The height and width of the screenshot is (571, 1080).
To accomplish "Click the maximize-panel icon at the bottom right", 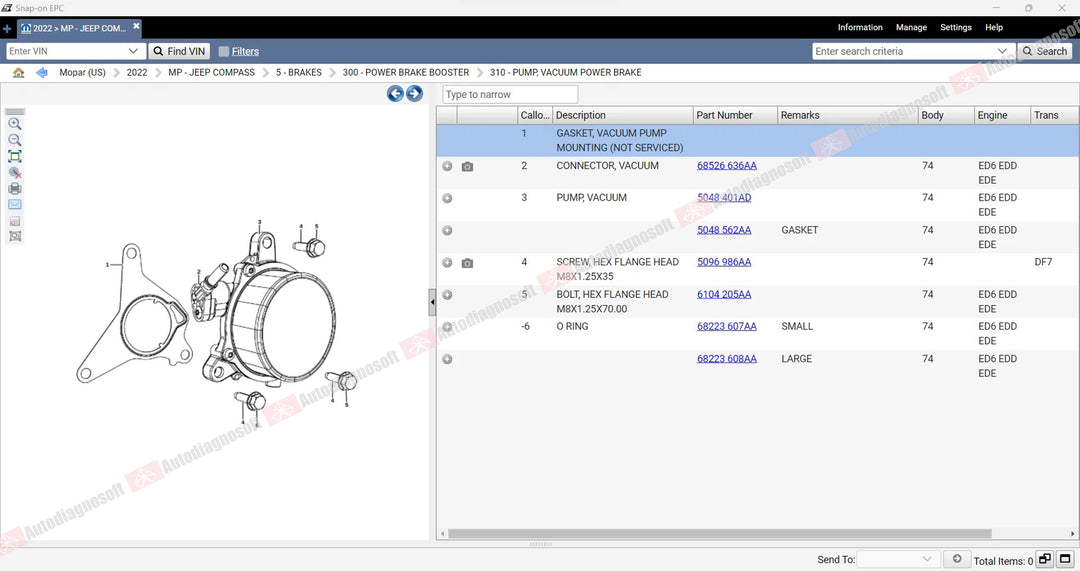I will tap(1066, 559).
